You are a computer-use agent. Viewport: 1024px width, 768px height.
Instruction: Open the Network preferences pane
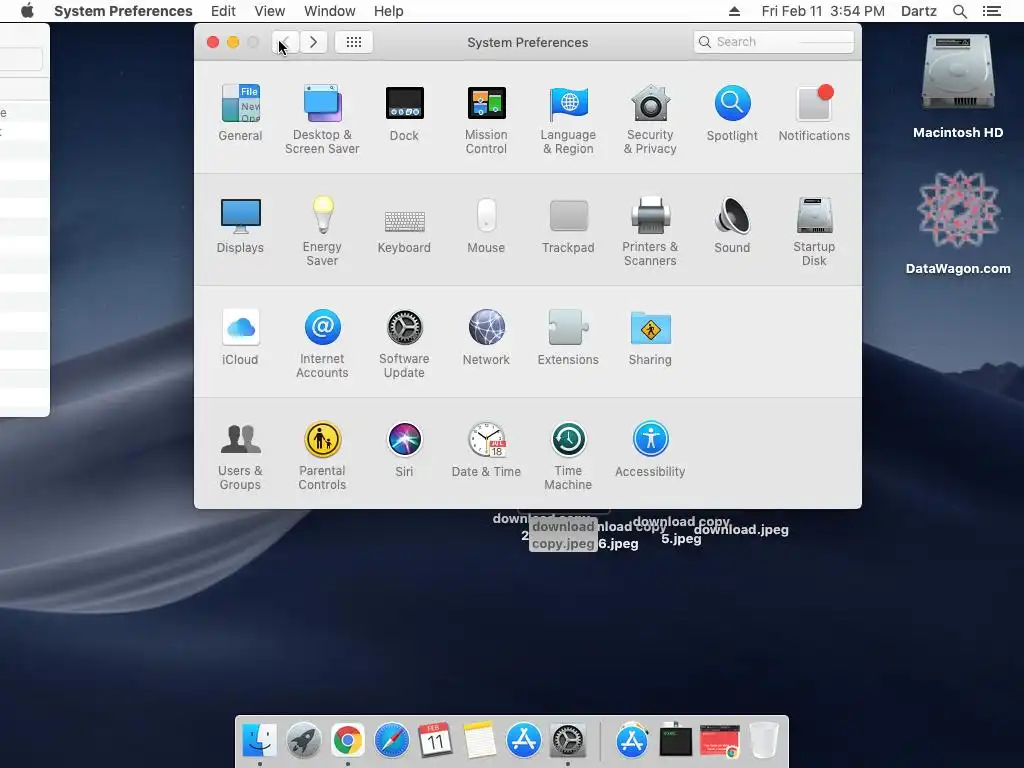pos(487,337)
